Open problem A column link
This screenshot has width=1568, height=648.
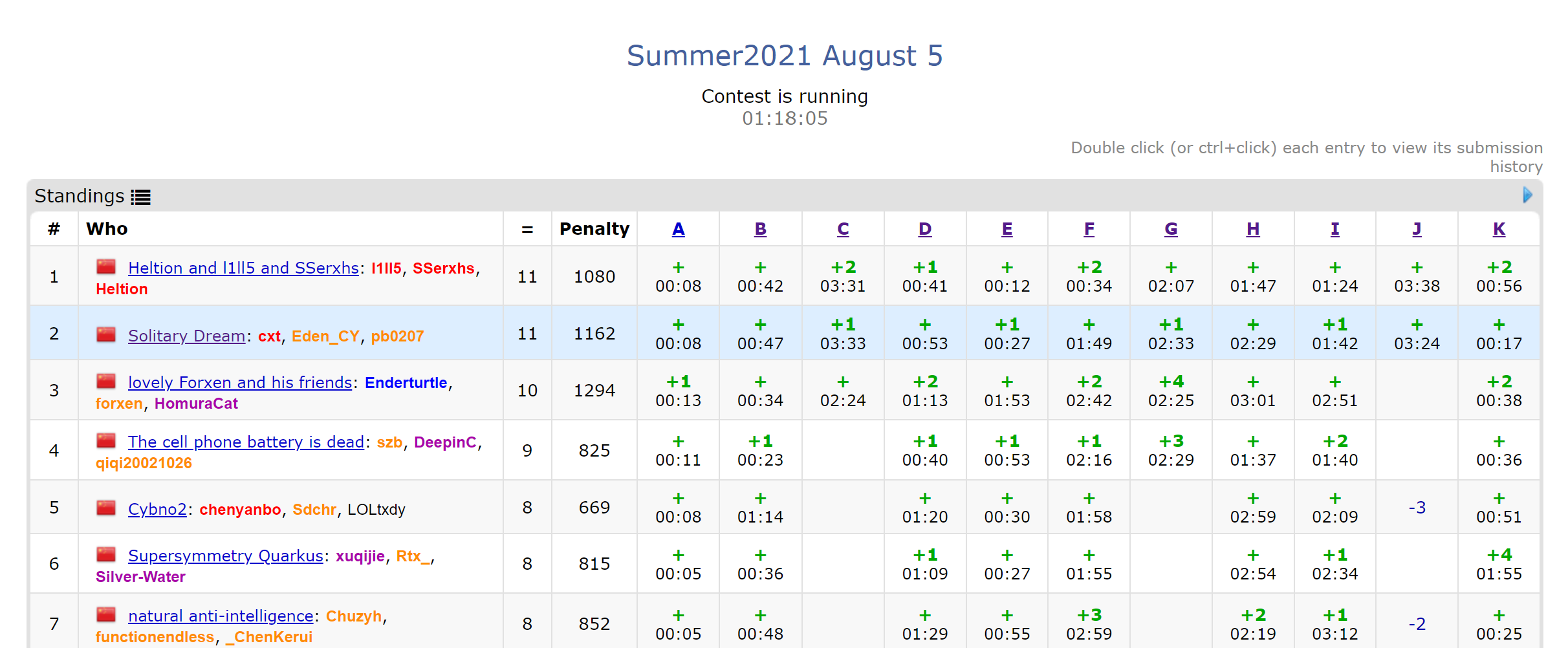(678, 229)
